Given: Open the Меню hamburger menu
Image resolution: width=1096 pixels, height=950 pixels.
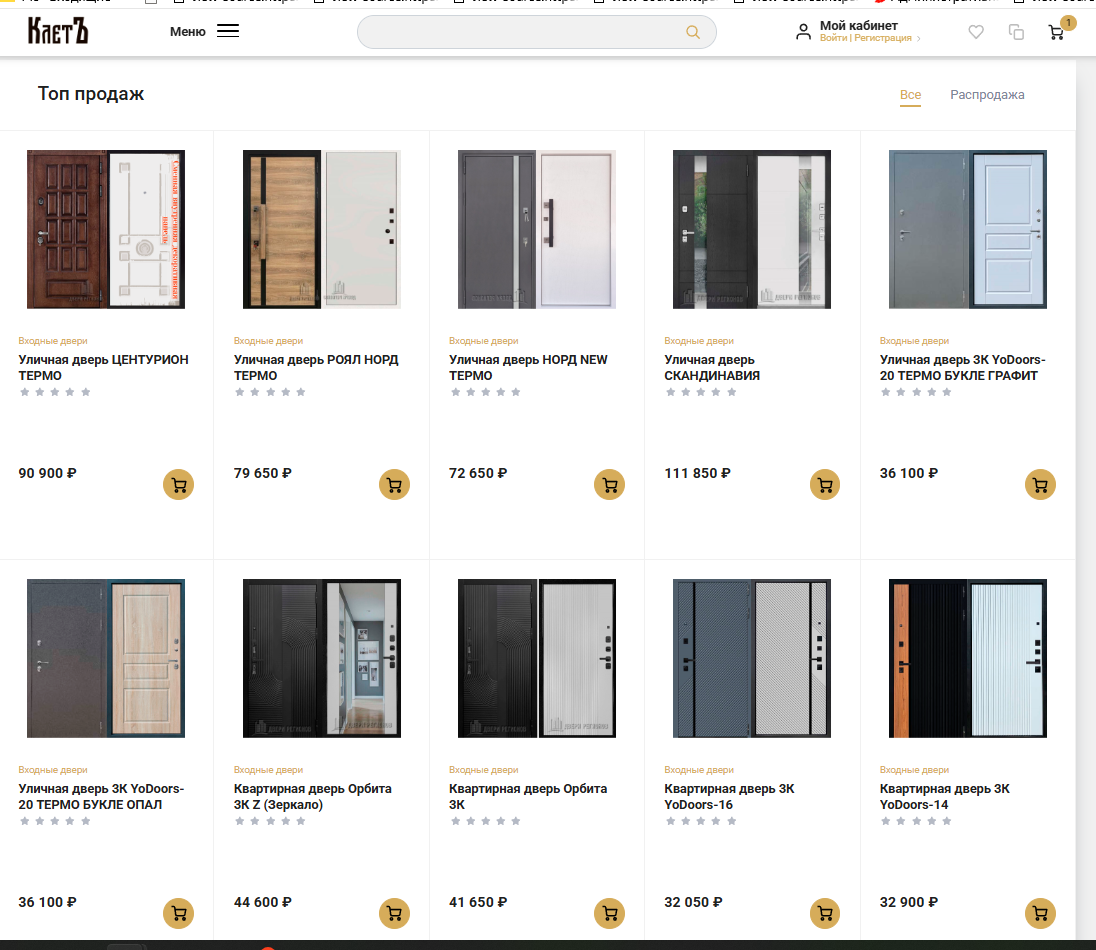Looking at the screenshot, I should [x=227, y=31].
